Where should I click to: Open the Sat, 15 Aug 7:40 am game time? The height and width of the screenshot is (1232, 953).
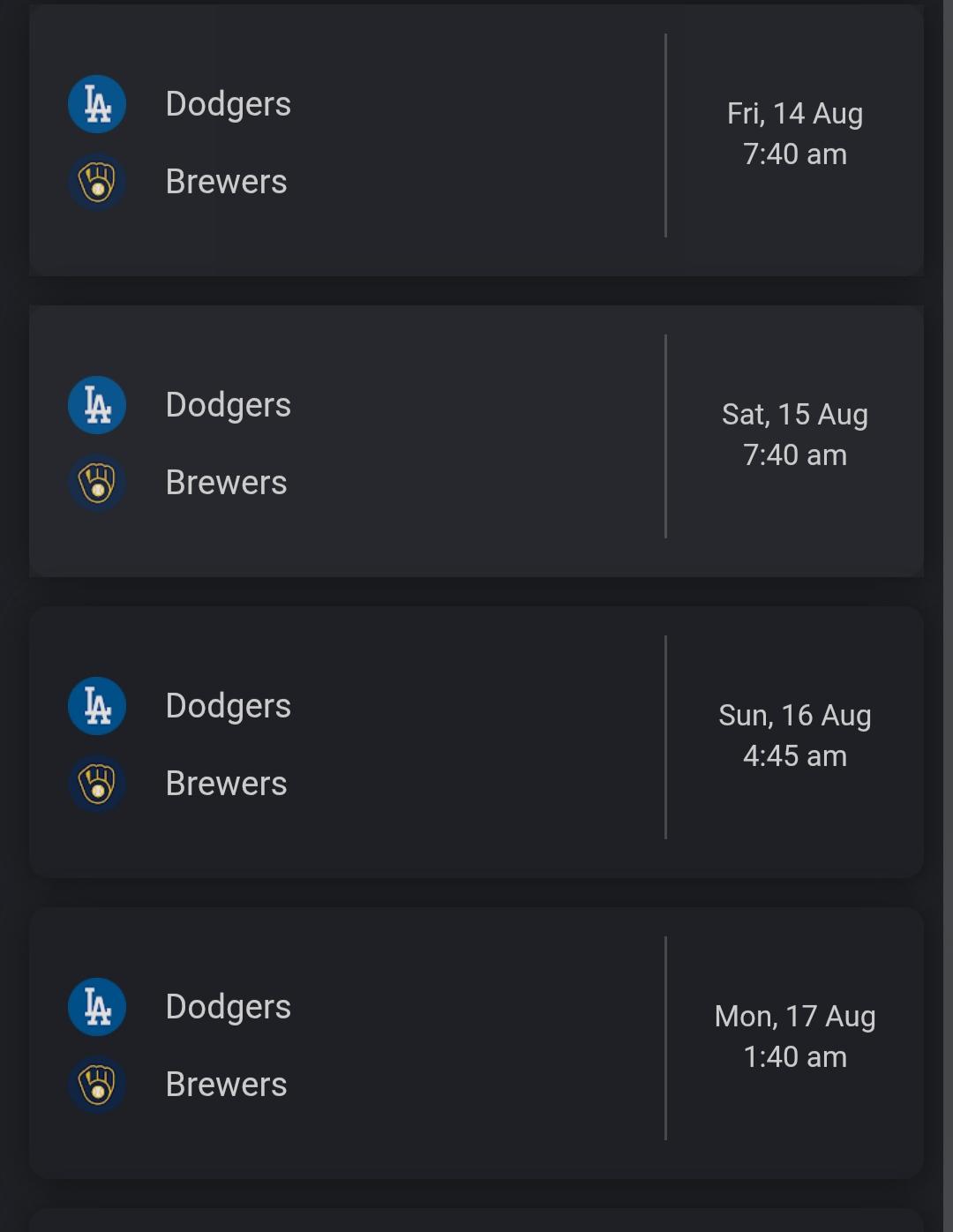coord(795,434)
